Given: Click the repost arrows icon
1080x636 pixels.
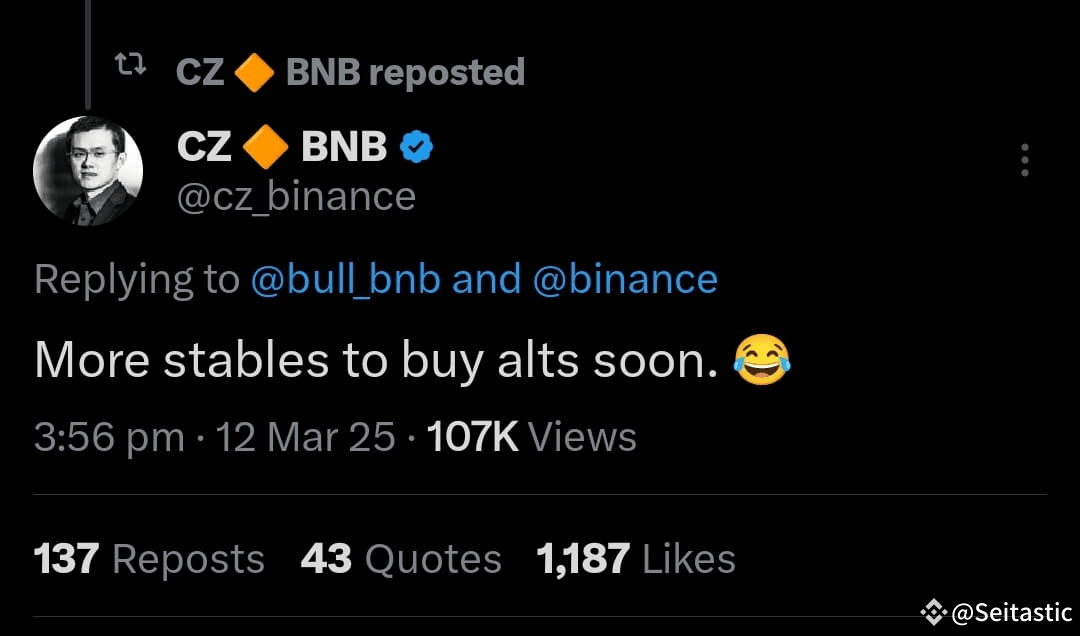Looking at the screenshot, I should (x=129, y=65).
